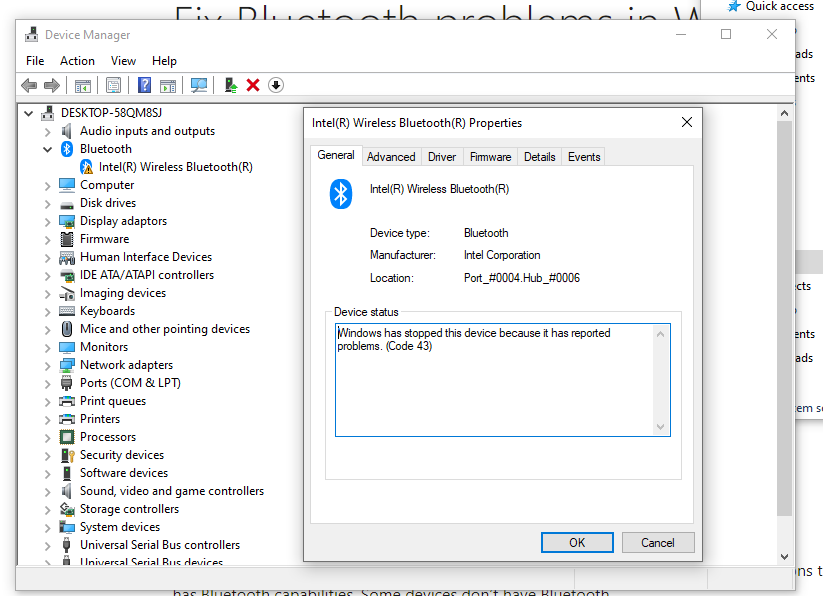Screen dimensions: 823x596
Task: Open the Help menu
Action: click(x=164, y=61)
